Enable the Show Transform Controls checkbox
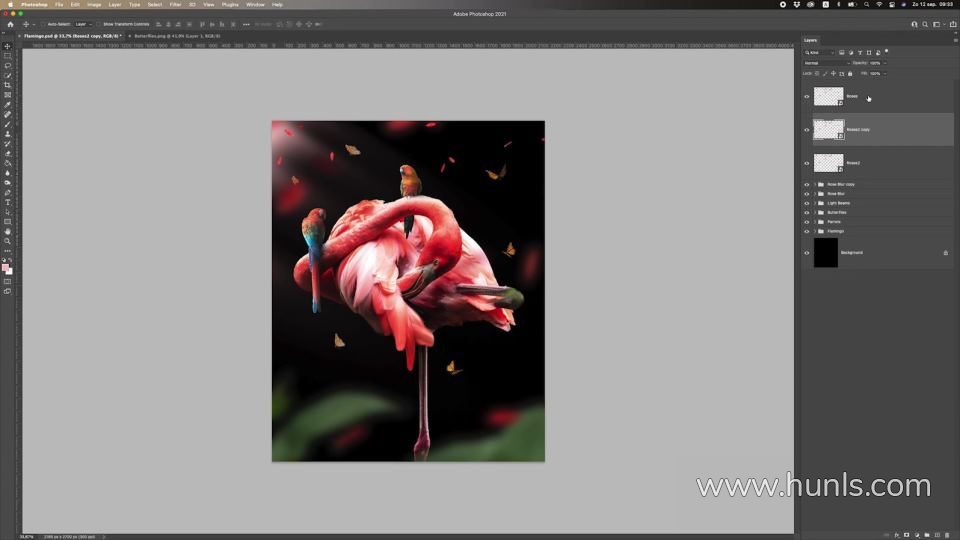This screenshot has height=540, width=960. click(98, 23)
